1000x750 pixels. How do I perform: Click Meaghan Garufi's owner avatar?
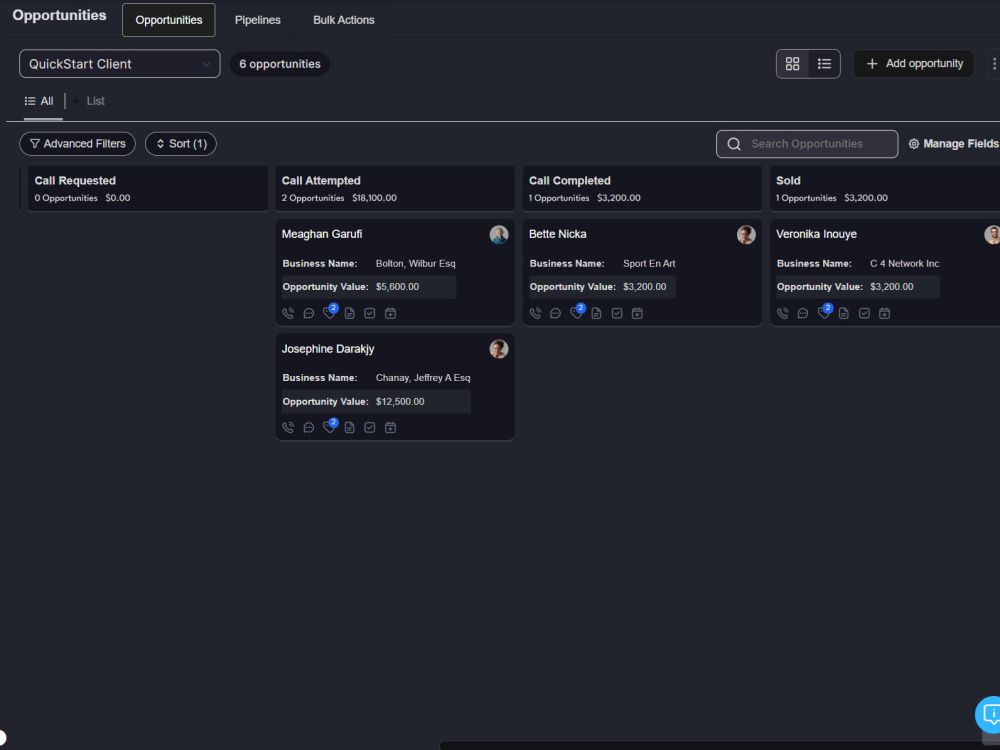point(499,234)
